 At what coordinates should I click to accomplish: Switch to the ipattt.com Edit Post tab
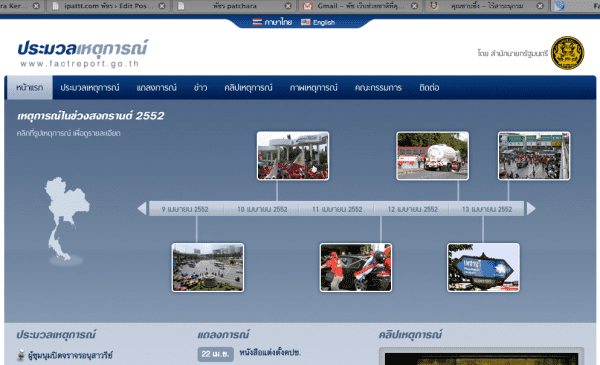tap(109, 6)
